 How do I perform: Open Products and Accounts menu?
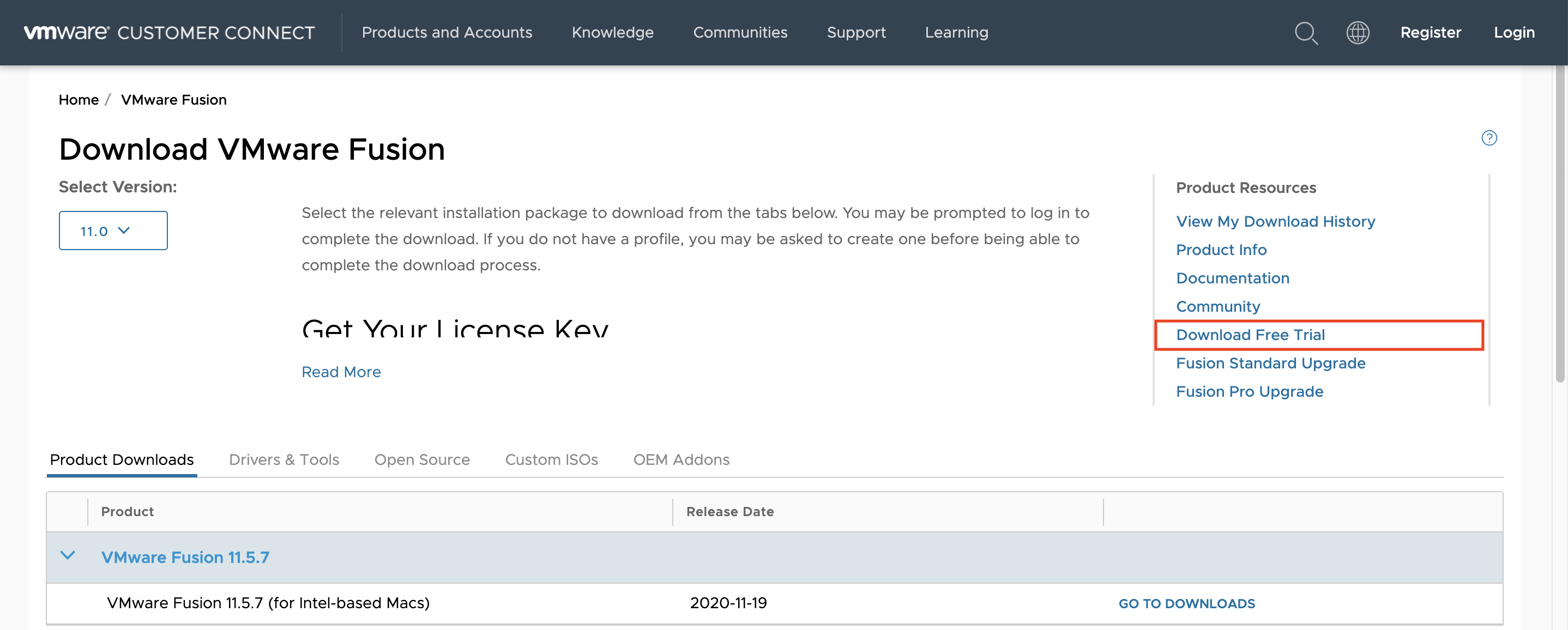pyautogui.click(x=447, y=32)
